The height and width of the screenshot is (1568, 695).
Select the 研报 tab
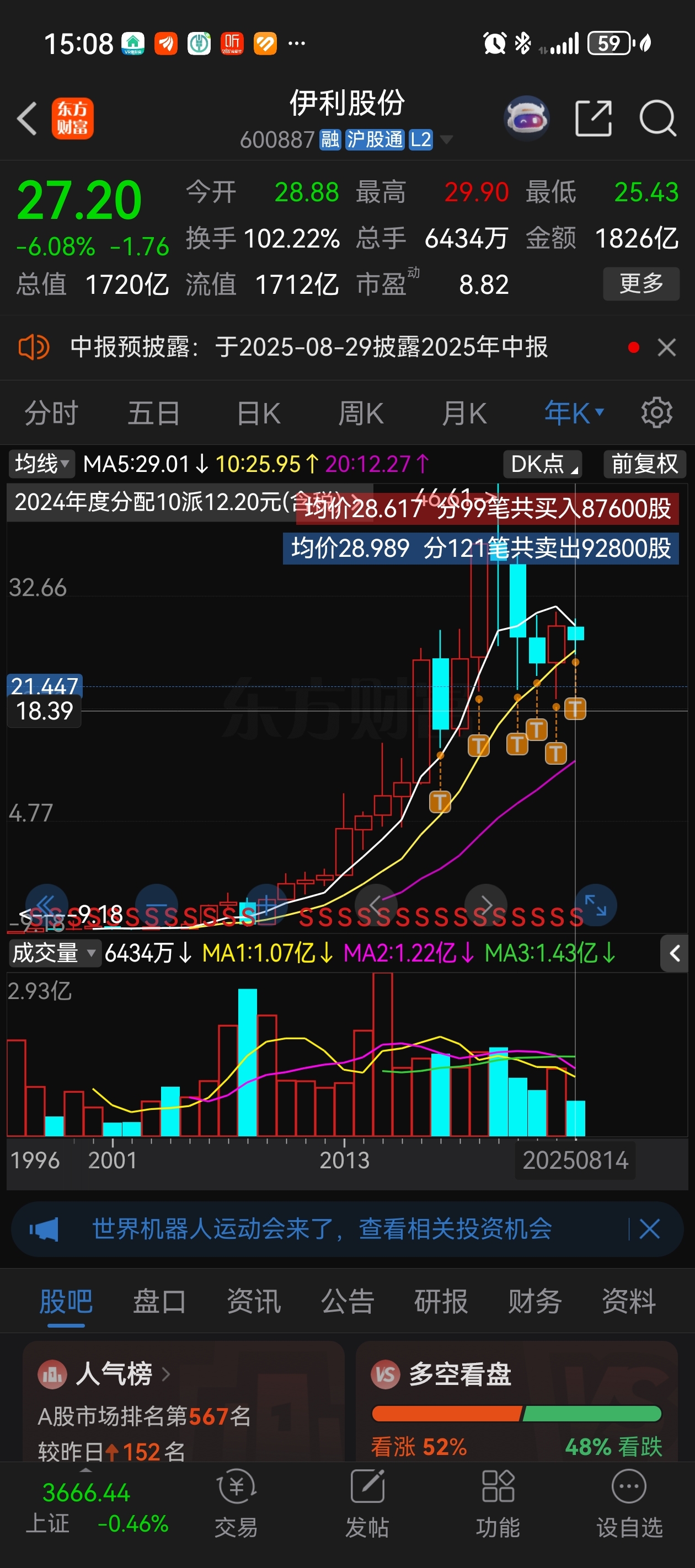tap(441, 1302)
